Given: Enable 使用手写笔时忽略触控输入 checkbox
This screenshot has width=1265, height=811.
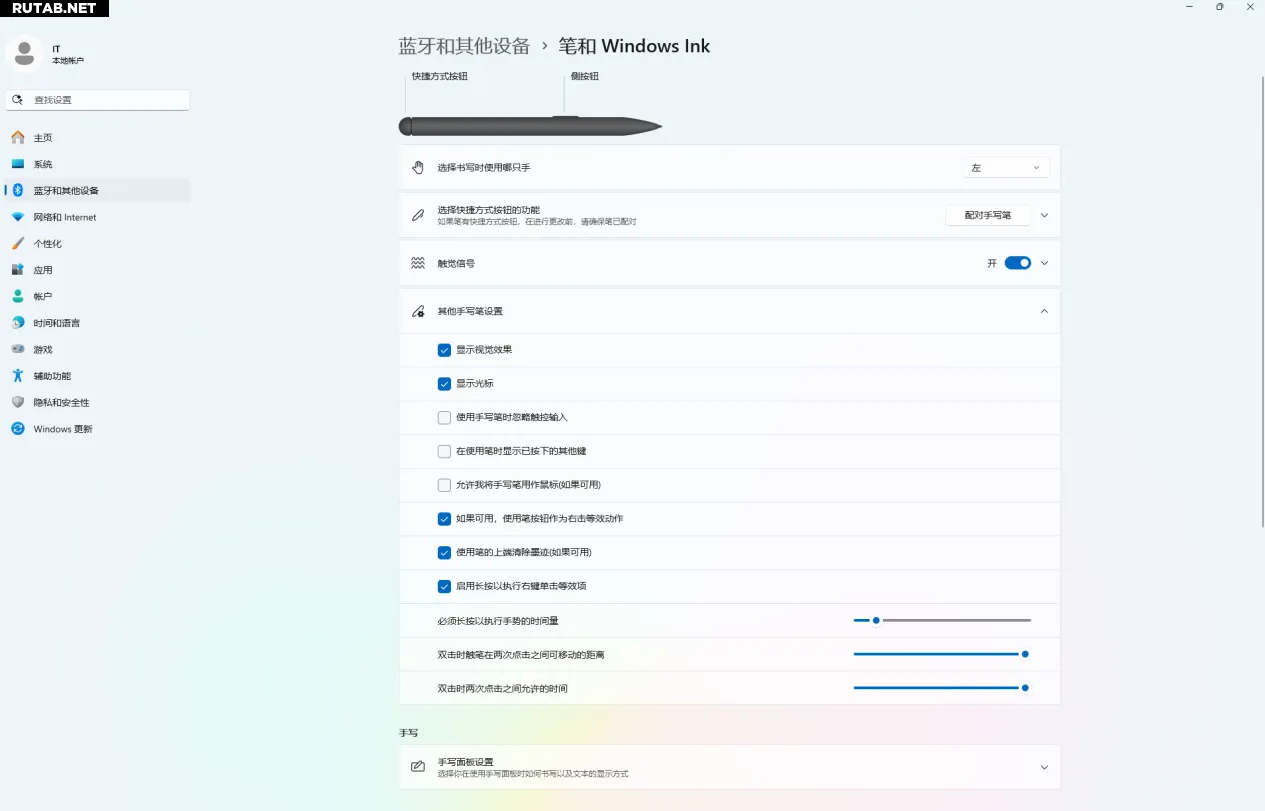Looking at the screenshot, I should [444, 417].
